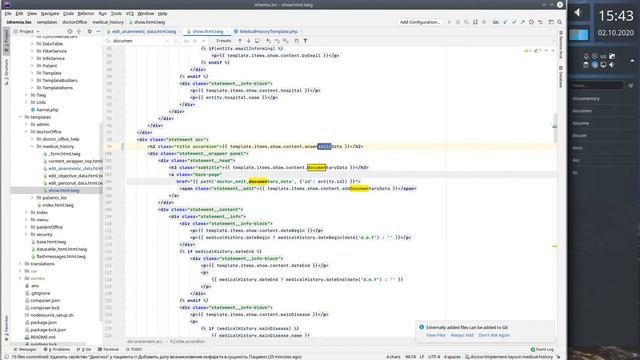The image size is (640, 360).
Task: Click the select all occurrences icon in find bar
Action: 257,41
